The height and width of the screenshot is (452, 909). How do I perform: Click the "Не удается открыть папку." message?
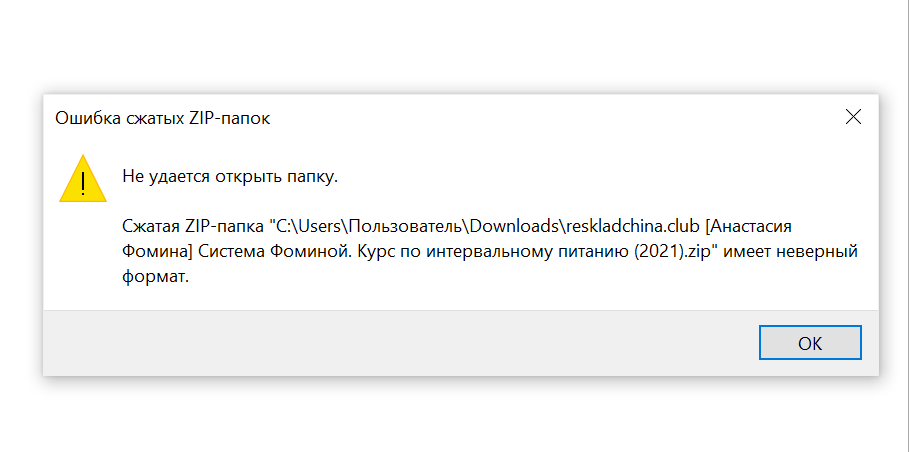tap(230, 177)
